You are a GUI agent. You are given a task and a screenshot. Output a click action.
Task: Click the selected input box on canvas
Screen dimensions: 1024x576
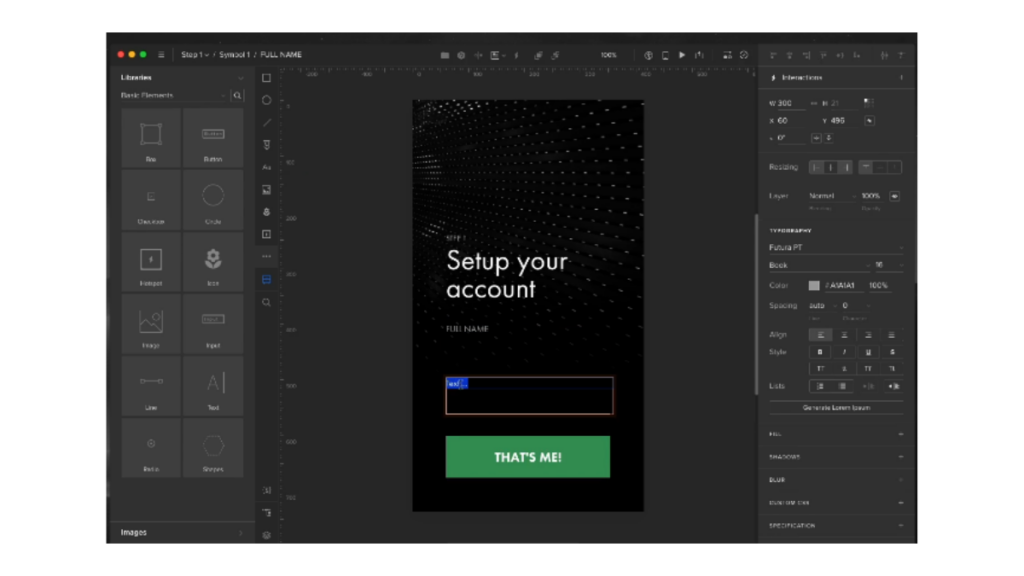(x=529, y=396)
